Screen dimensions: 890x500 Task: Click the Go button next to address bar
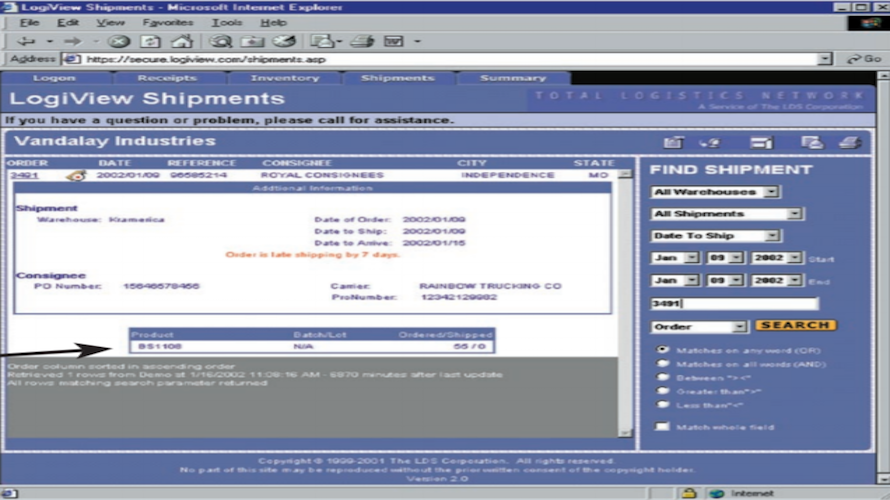tap(864, 59)
